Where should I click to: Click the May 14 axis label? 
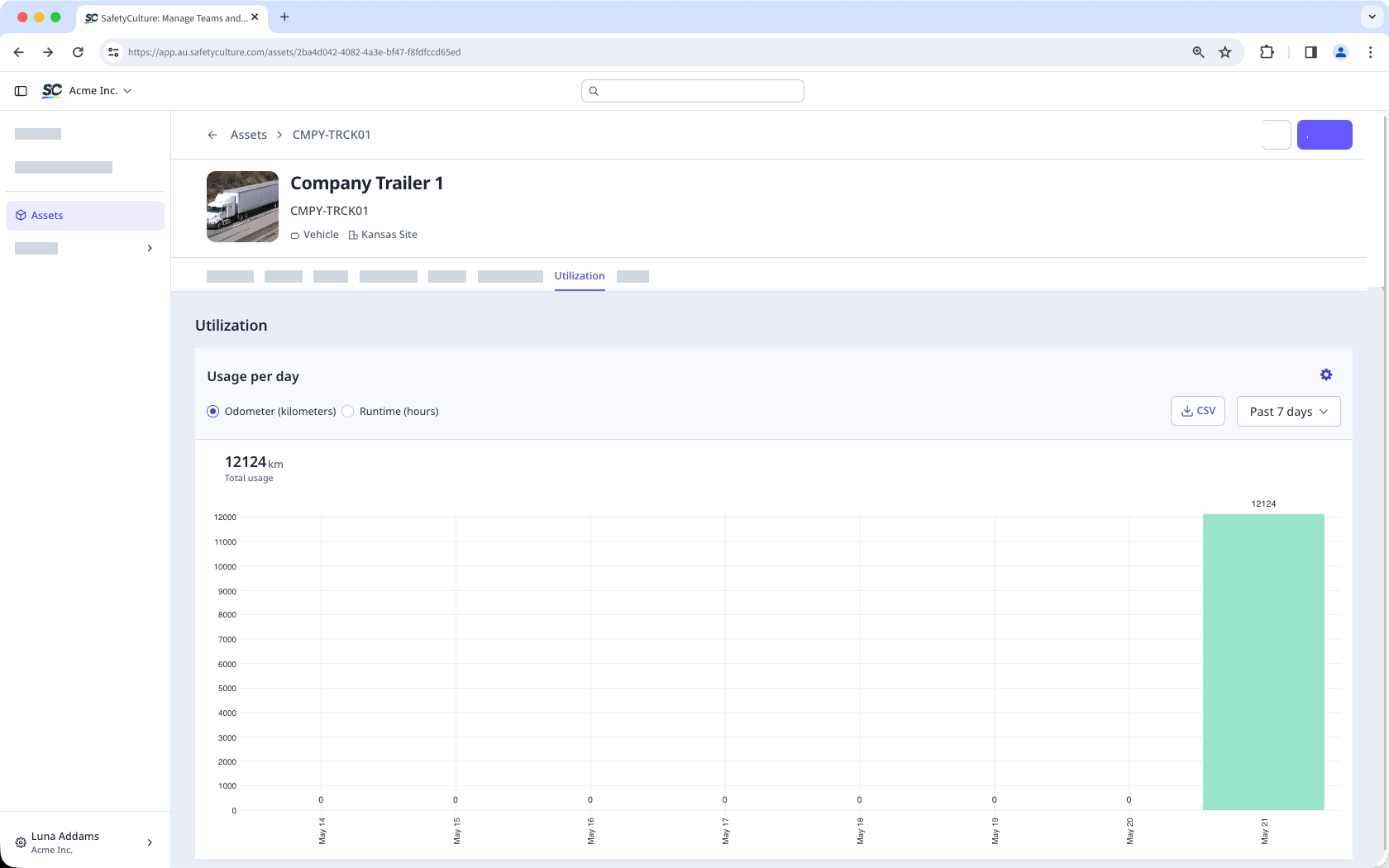click(322, 831)
